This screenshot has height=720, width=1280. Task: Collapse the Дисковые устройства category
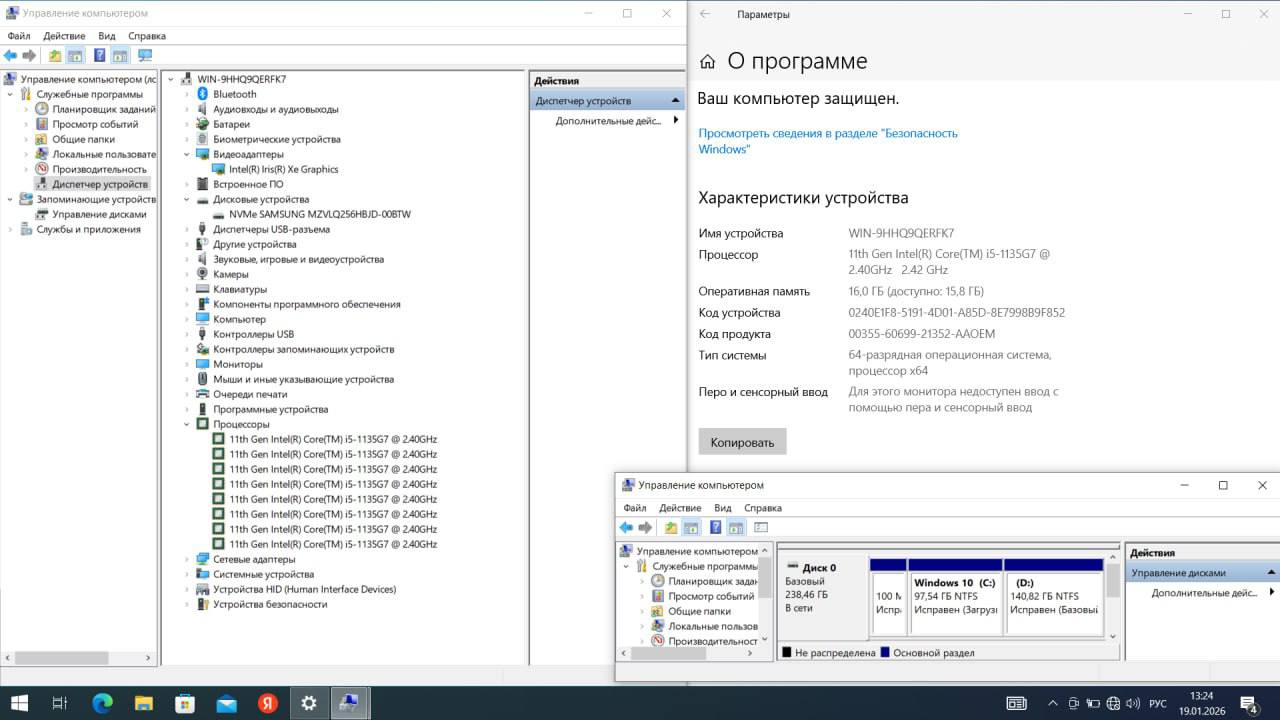[187, 199]
